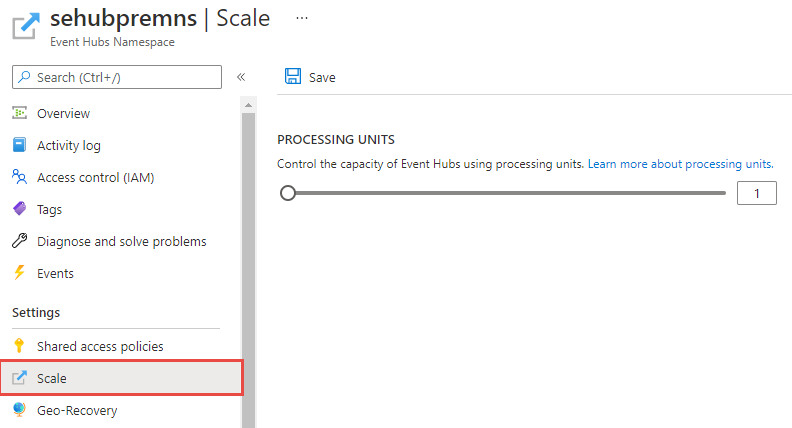This screenshot has width=792, height=428.
Task: Collapse the sidebar with double chevron
Action: coord(241,77)
